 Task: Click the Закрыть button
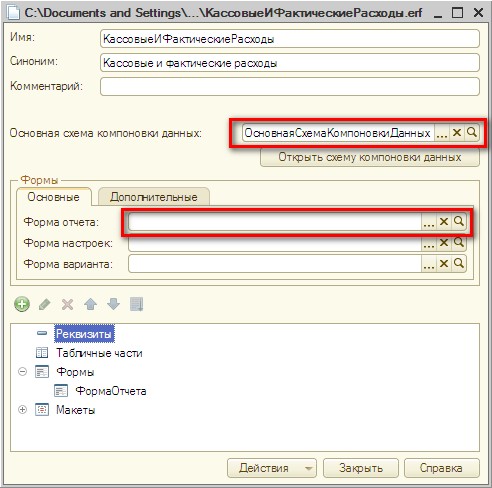[361, 468]
